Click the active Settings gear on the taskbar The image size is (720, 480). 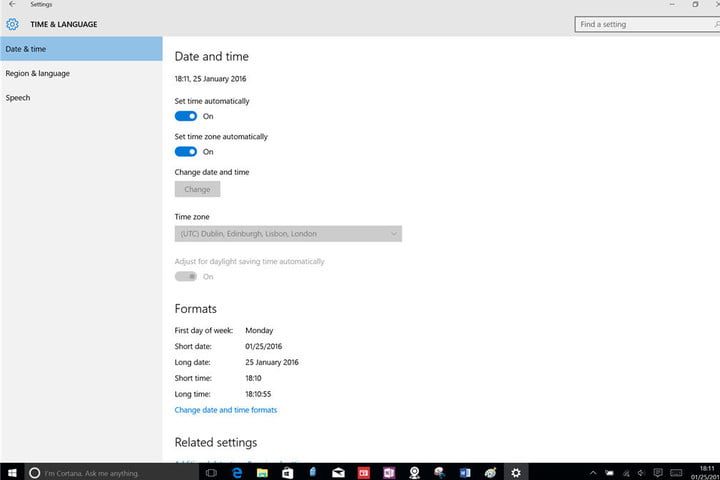tap(516, 473)
